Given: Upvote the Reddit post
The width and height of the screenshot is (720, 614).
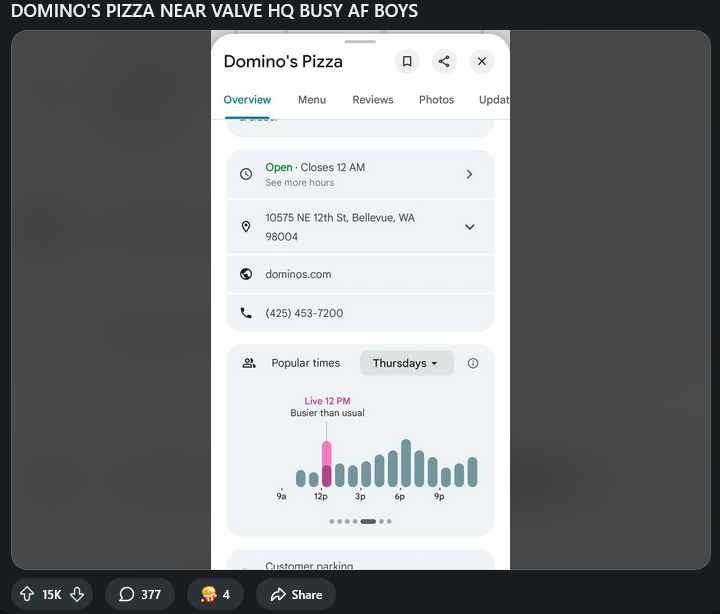Looking at the screenshot, I should point(27,594).
